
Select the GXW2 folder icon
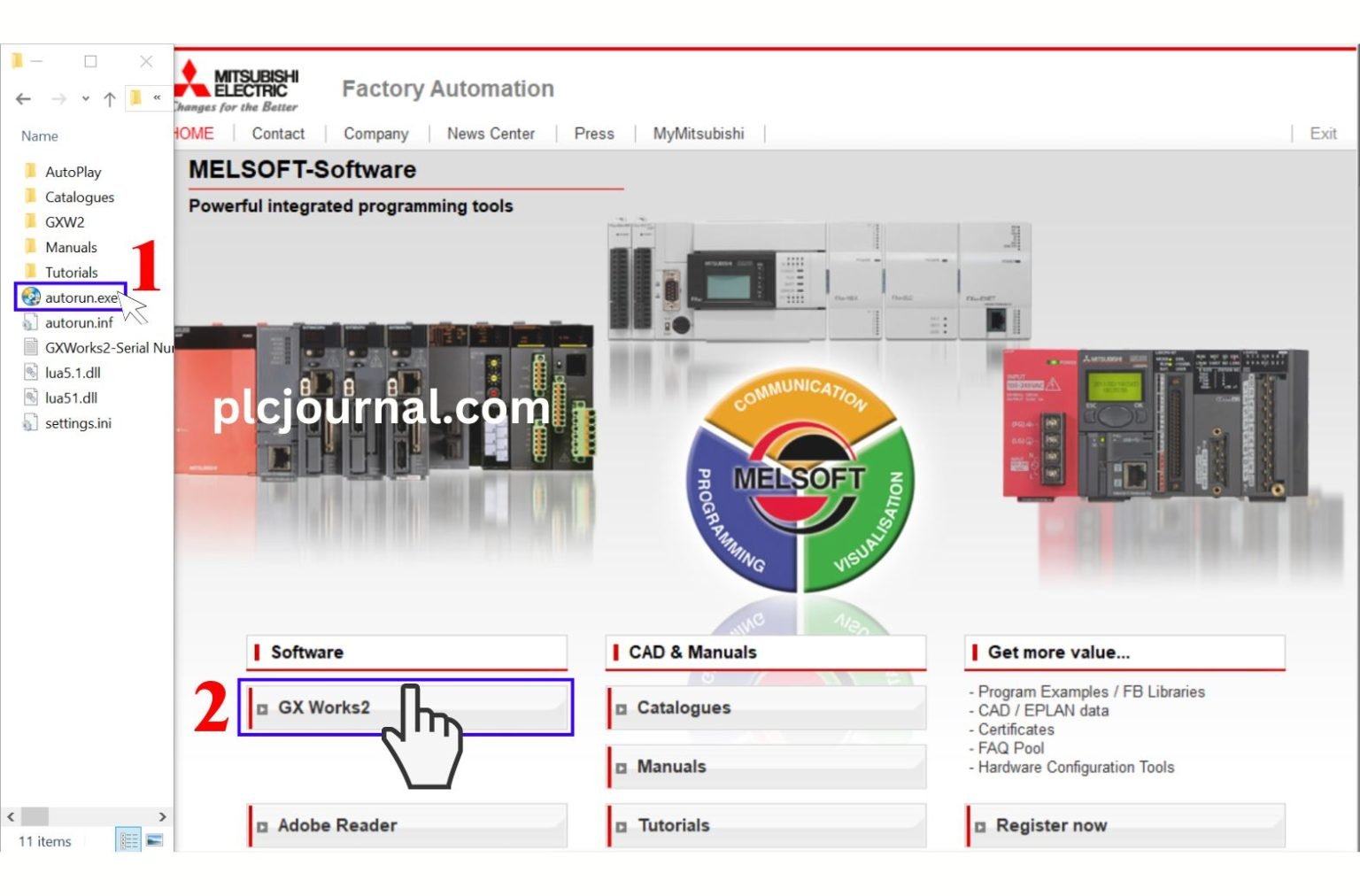tap(31, 221)
